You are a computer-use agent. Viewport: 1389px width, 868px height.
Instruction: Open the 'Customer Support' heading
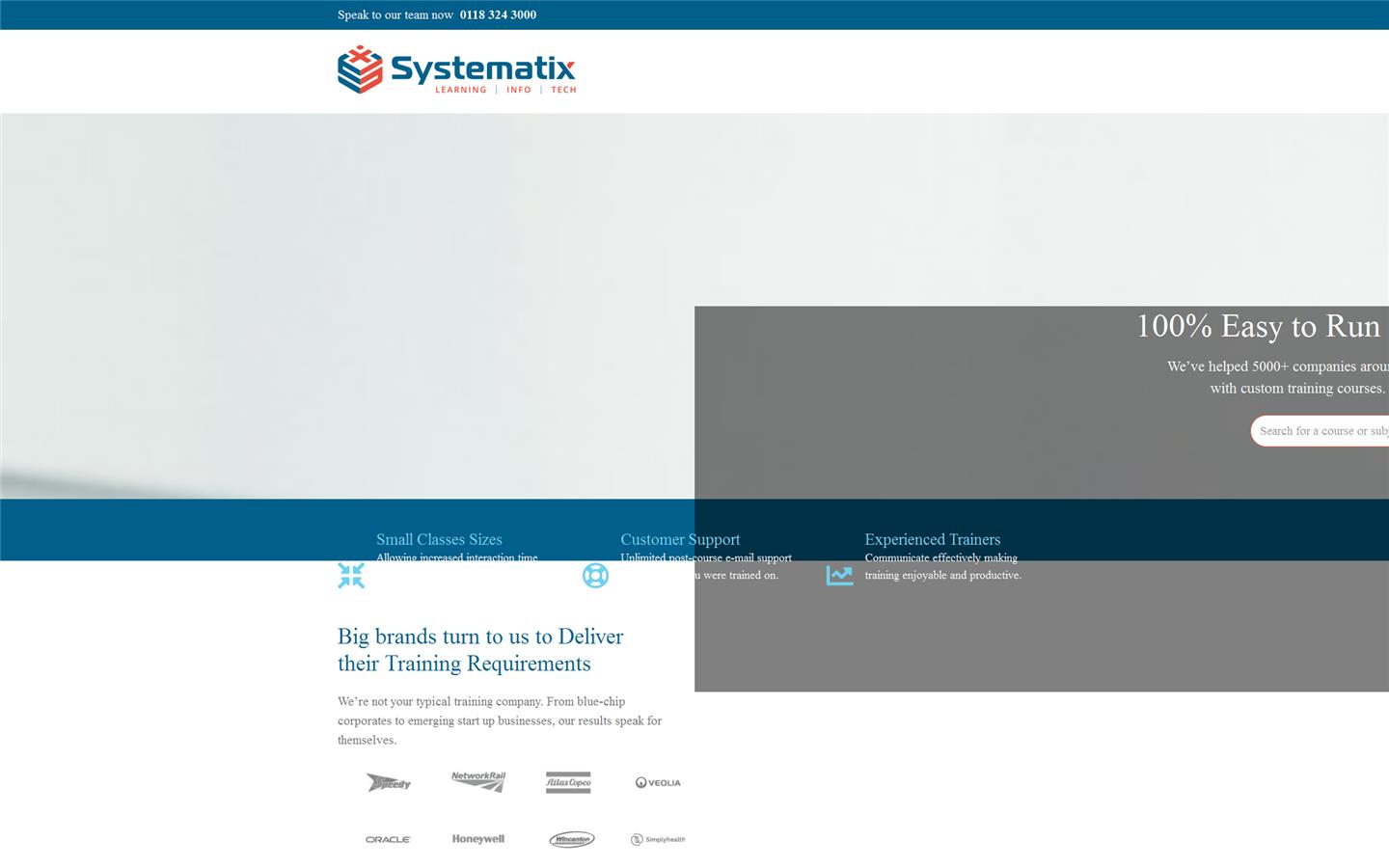click(680, 539)
